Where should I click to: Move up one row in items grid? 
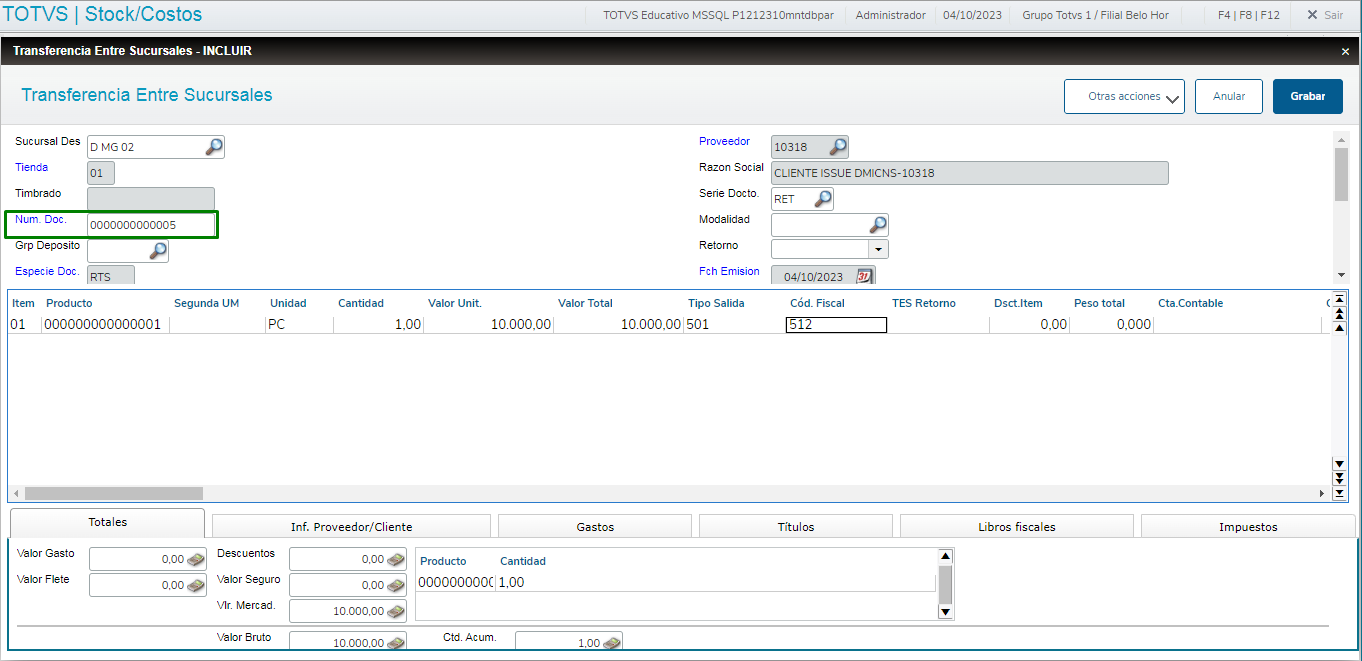pyautogui.click(x=1340, y=327)
